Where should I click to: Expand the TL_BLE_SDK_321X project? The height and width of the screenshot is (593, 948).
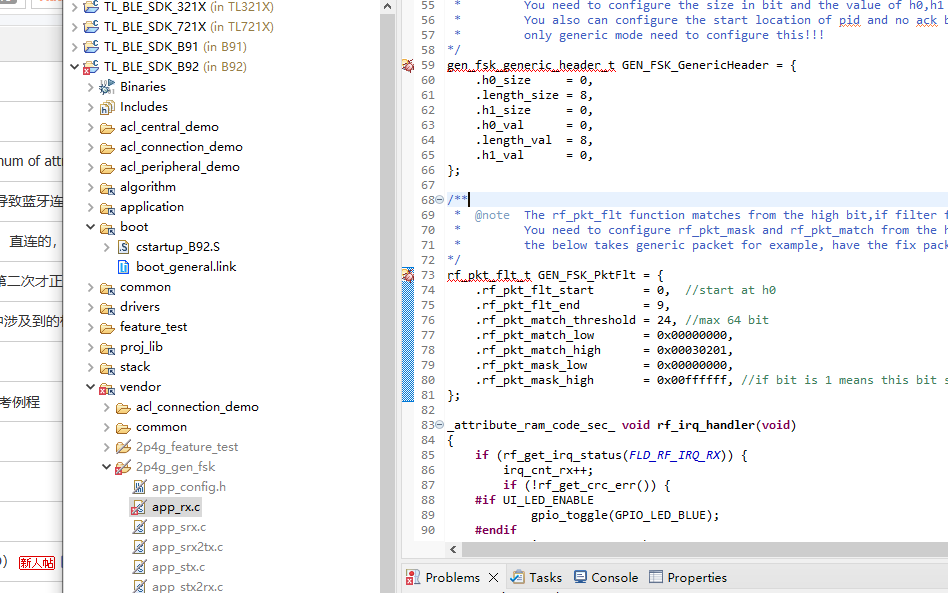coord(74,7)
